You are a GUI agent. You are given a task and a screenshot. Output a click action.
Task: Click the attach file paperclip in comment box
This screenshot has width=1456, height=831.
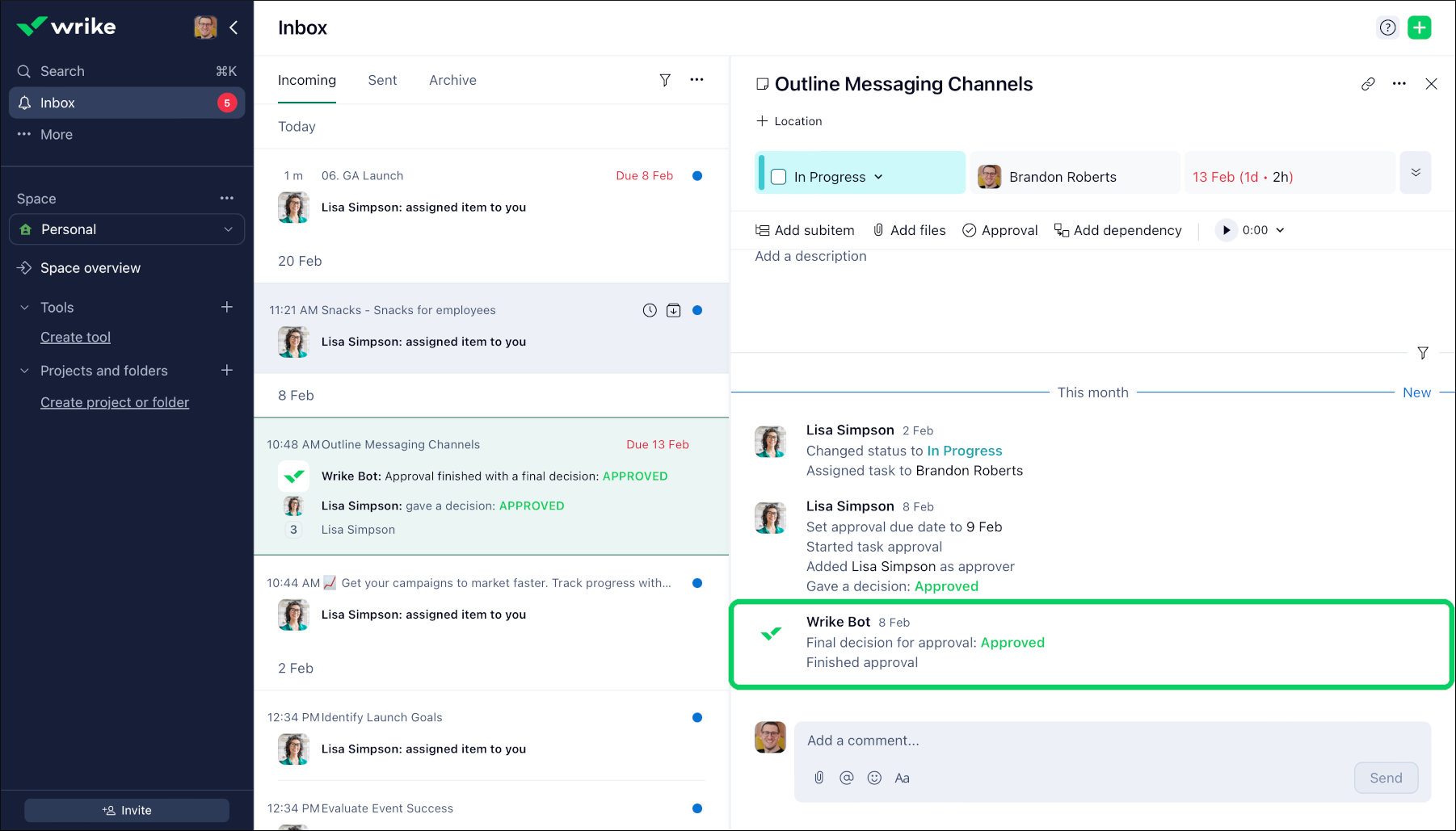tap(818, 778)
